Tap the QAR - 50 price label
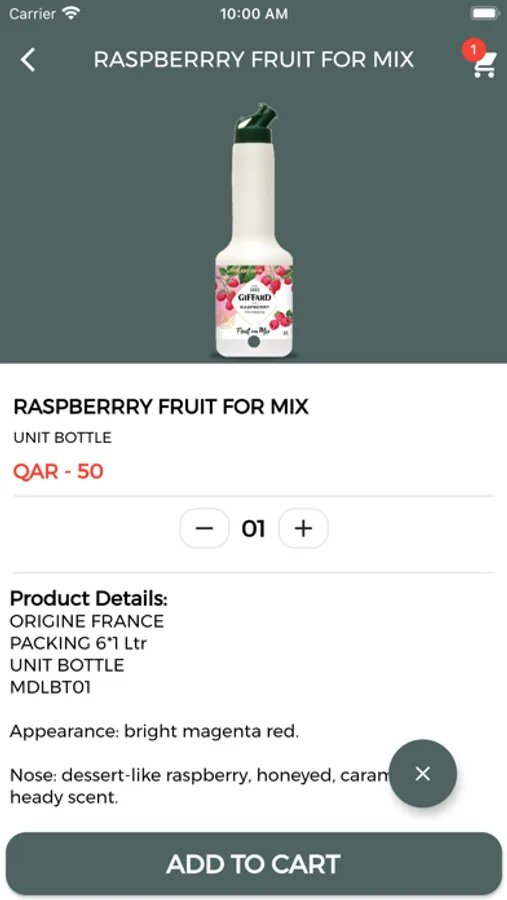The image size is (507, 900). (58, 471)
